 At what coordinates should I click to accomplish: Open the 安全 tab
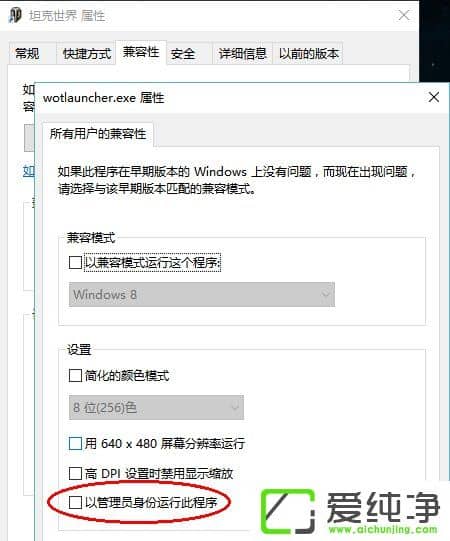tap(183, 54)
